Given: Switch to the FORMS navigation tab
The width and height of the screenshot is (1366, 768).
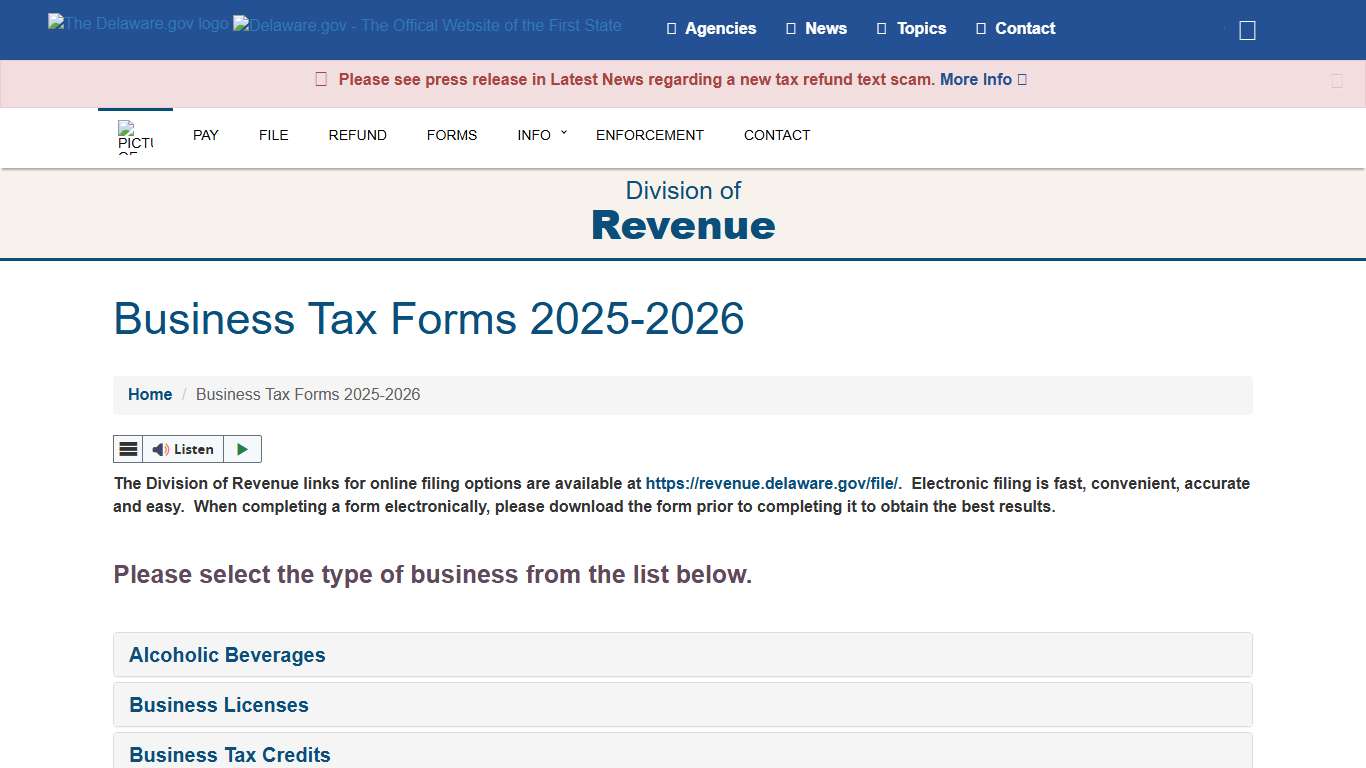Looking at the screenshot, I should (452, 135).
